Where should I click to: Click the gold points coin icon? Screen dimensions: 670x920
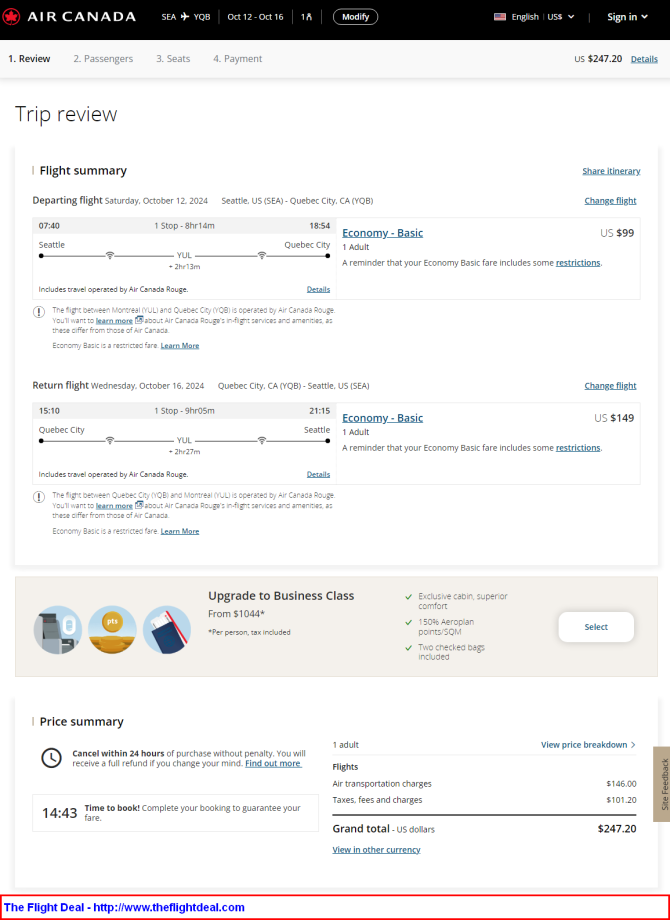(x=112, y=630)
